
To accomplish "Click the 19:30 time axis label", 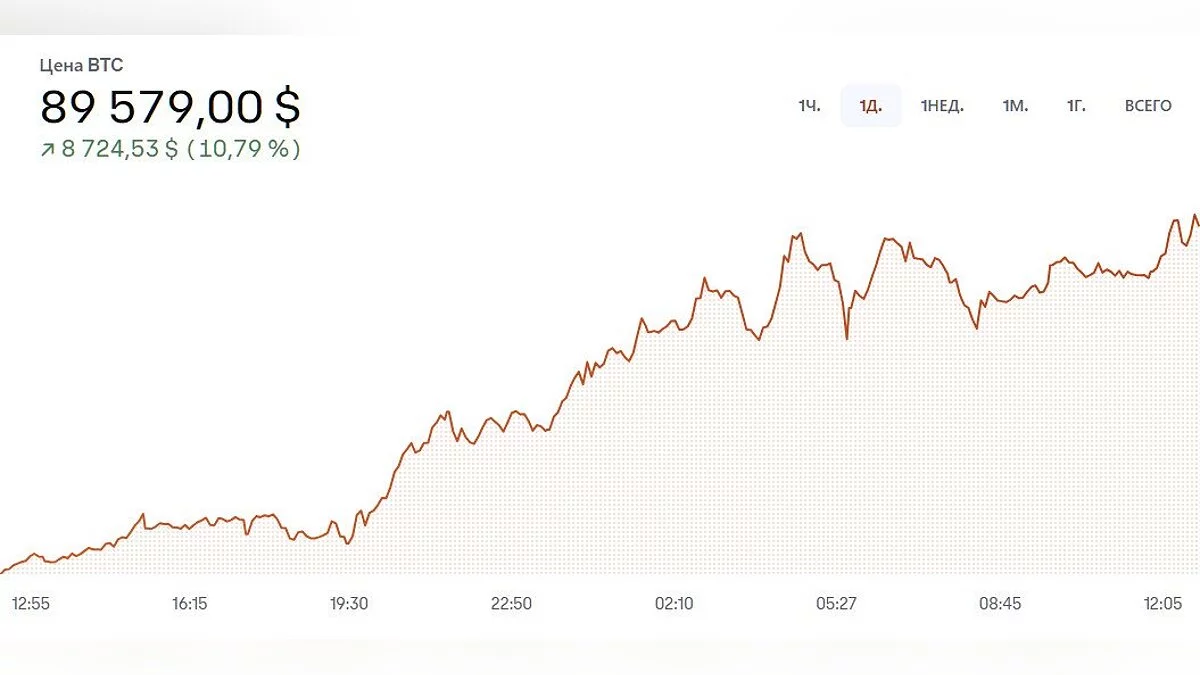I will 349,603.
